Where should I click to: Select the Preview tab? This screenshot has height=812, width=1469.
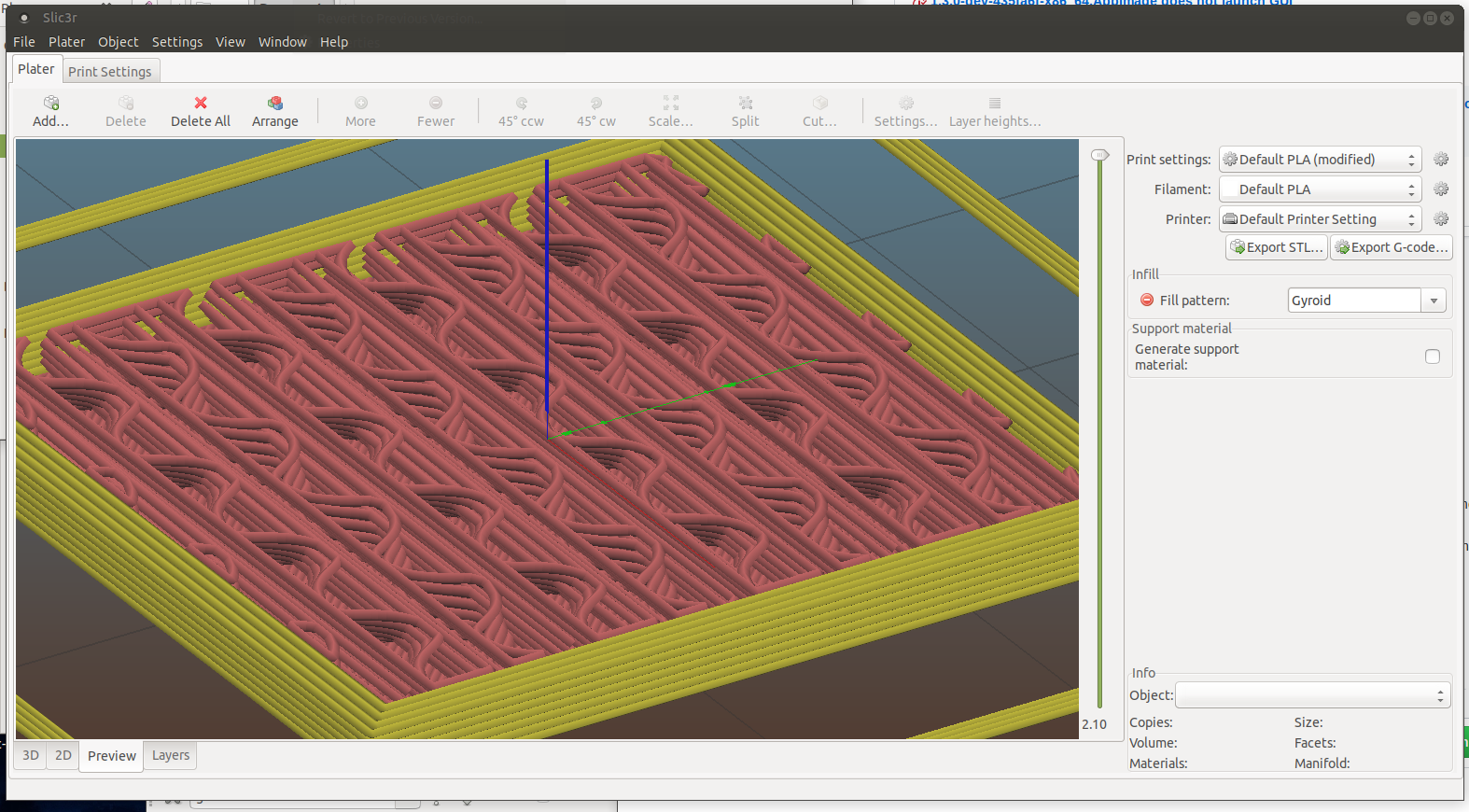(112, 756)
